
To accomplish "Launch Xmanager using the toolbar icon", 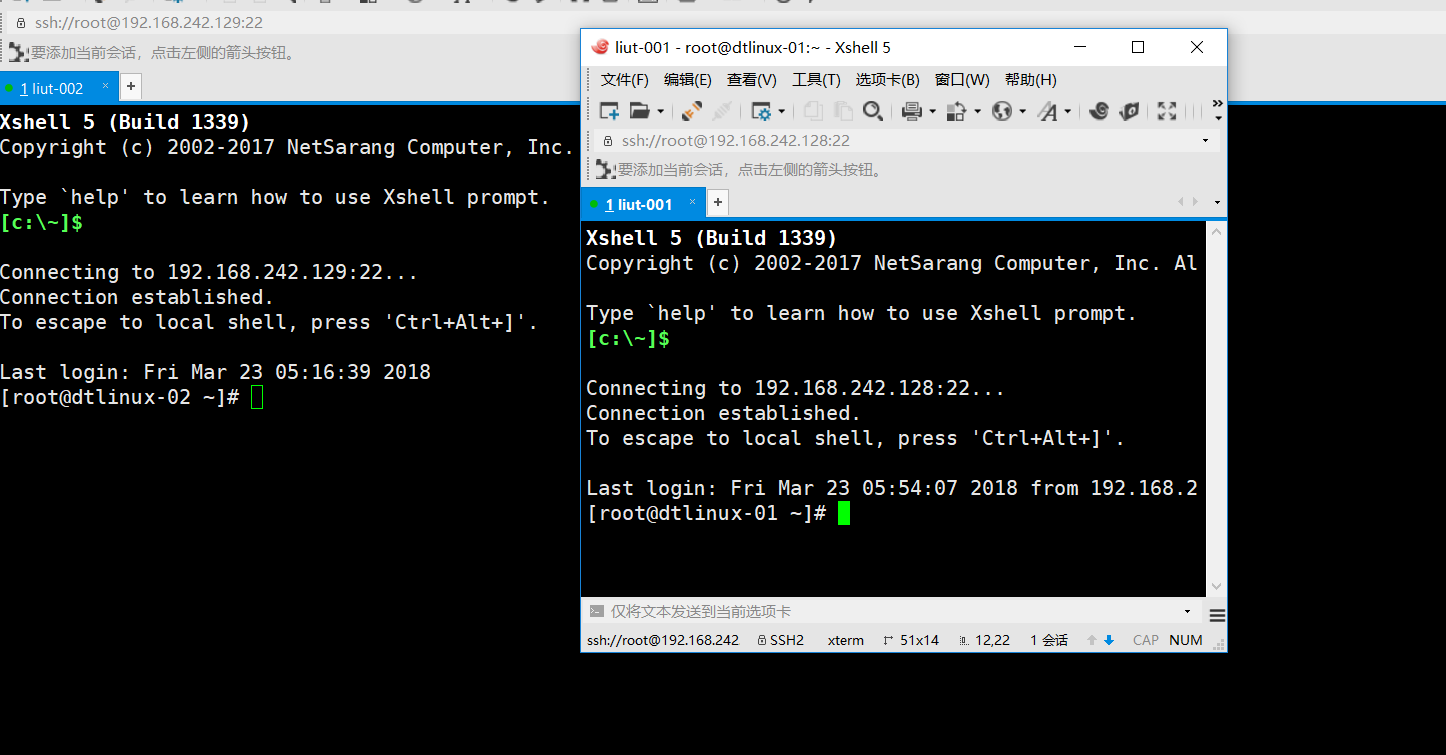I will [x=1129, y=111].
